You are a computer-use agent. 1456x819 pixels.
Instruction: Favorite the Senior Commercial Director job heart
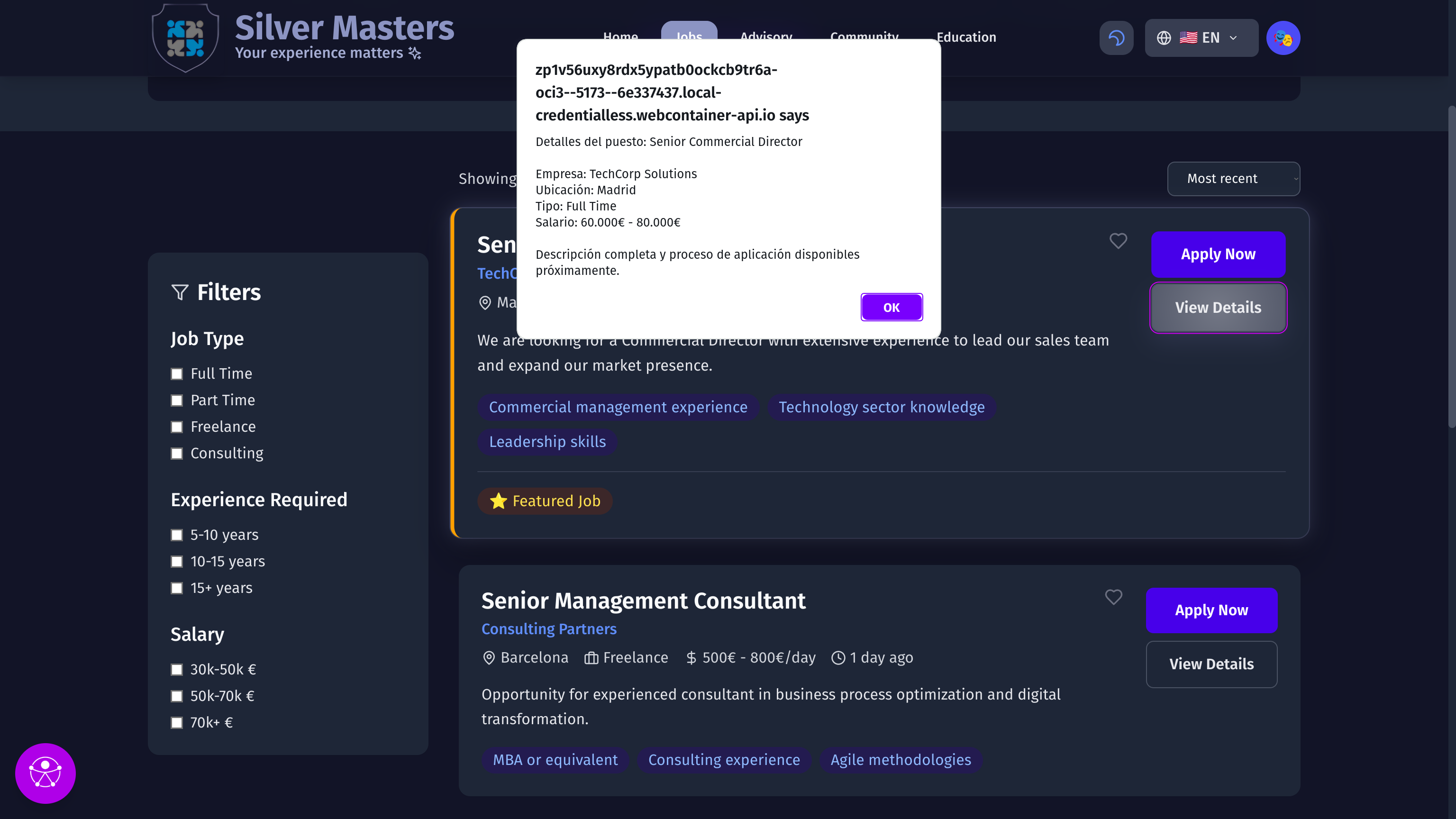point(1118,241)
